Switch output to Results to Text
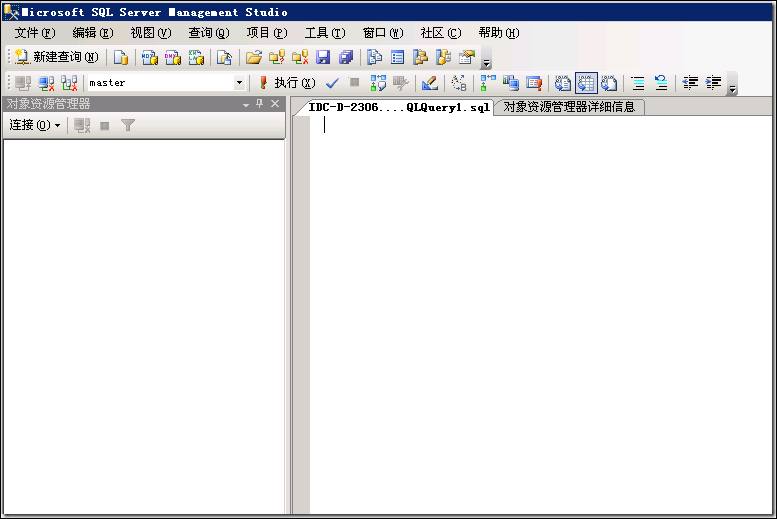Screen dimensions: 777x519 click(562, 83)
